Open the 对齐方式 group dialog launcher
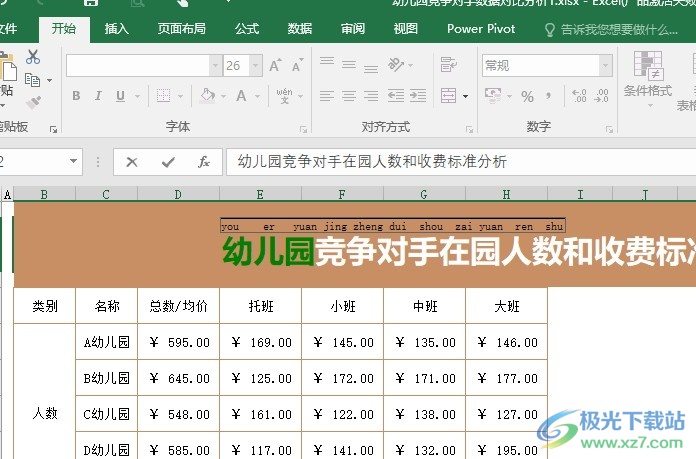The height and width of the screenshot is (459, 696). coord(469,129)
